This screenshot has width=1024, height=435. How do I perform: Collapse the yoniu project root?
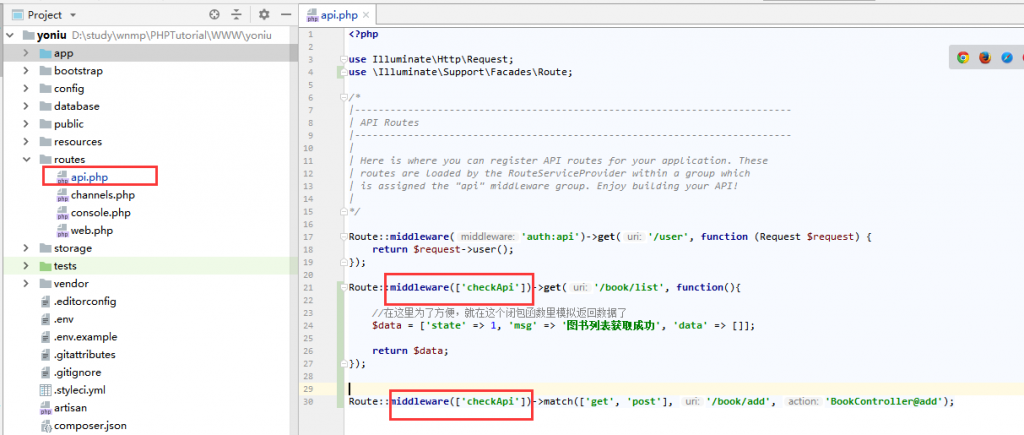click(x=10, y=35)
